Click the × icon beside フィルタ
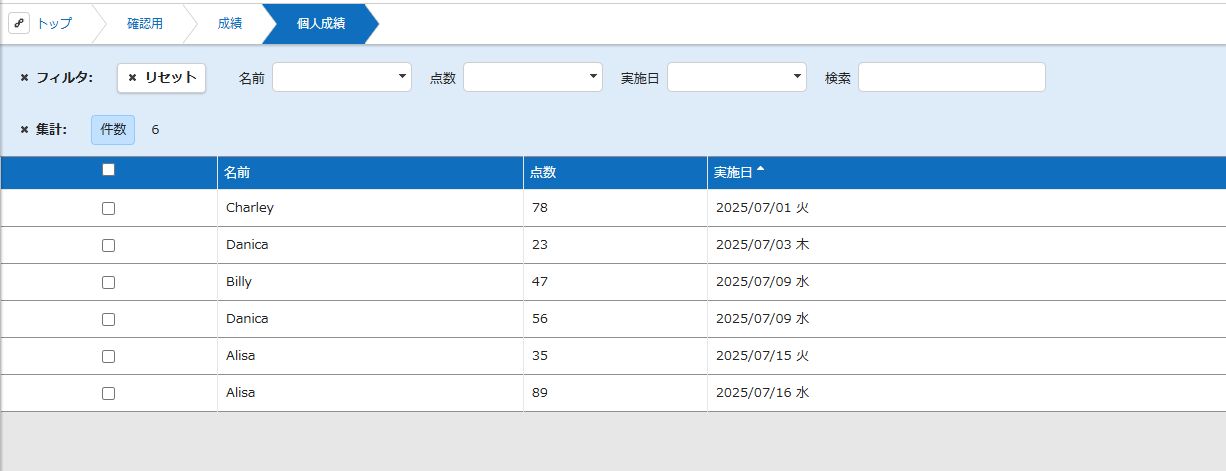 click(x=24, y=78)
